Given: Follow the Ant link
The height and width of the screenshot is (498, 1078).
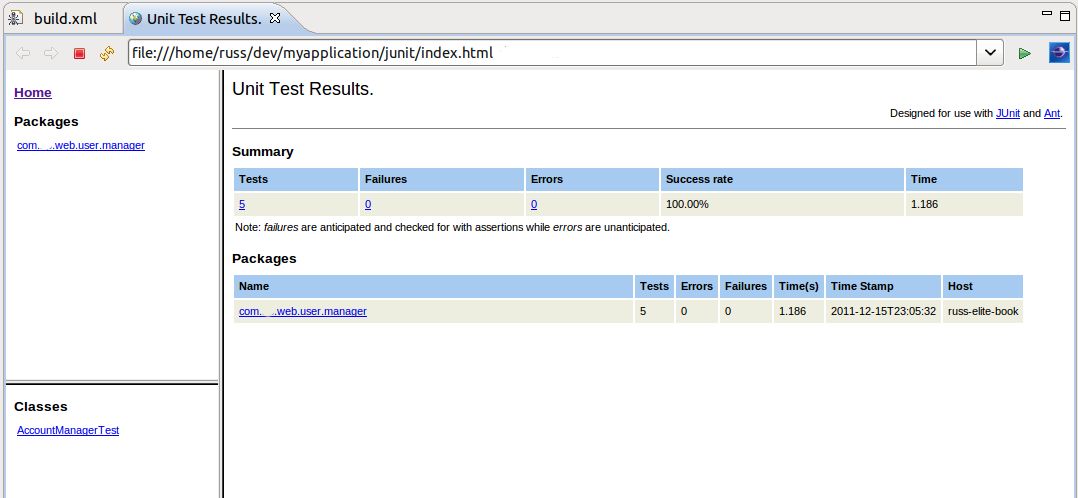Looking at the screenshot, I should click(x=1052, y=113).
